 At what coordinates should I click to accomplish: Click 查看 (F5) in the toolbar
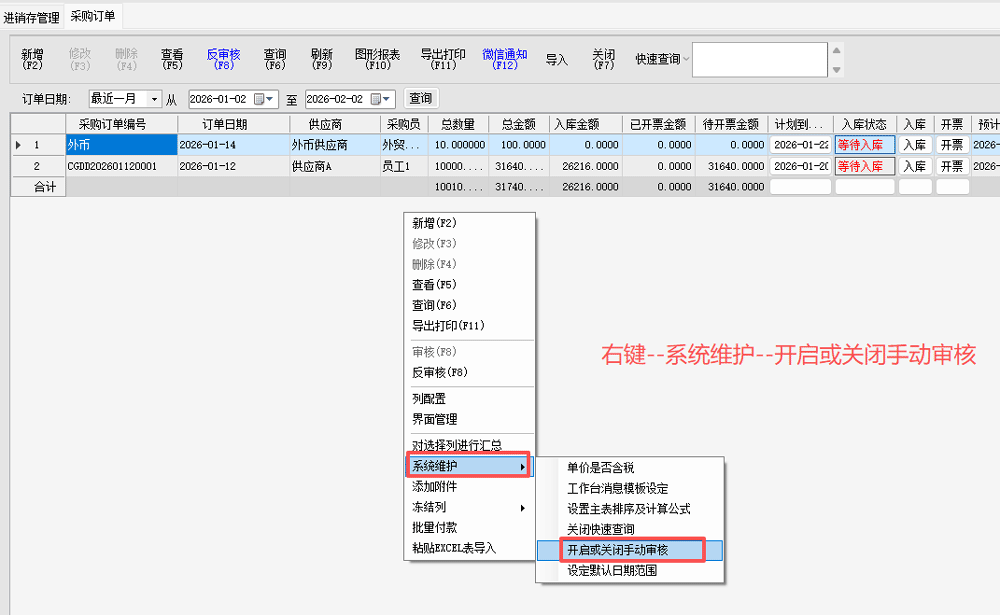[x=172, y=59]
